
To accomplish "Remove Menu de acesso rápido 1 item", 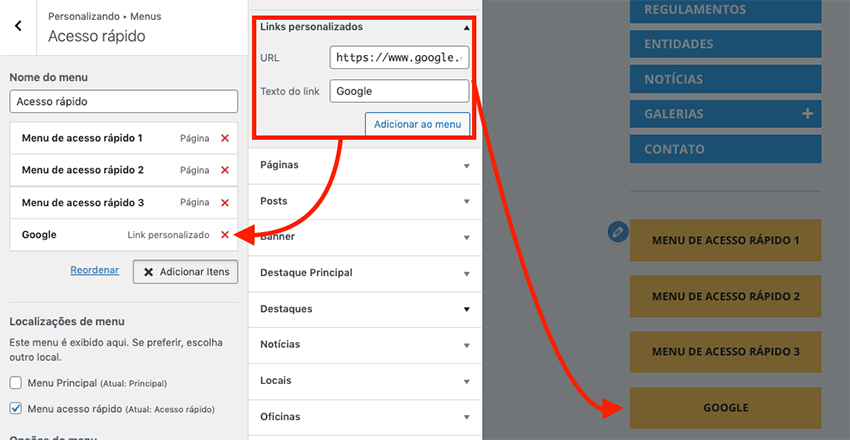I will pyautogui.click(x=224, y=138).
